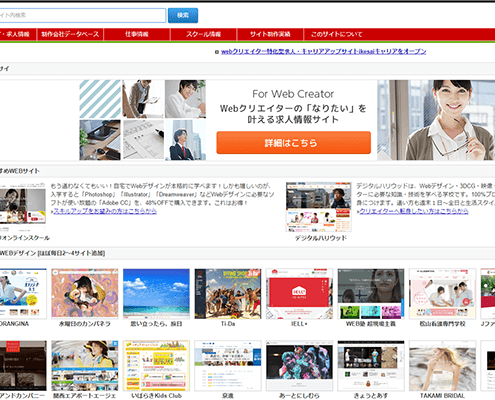The height and width of the screenshot is (400, 495).
Task: Open the webクリエイター特化型求人 news link
Action: click(323, 51)
